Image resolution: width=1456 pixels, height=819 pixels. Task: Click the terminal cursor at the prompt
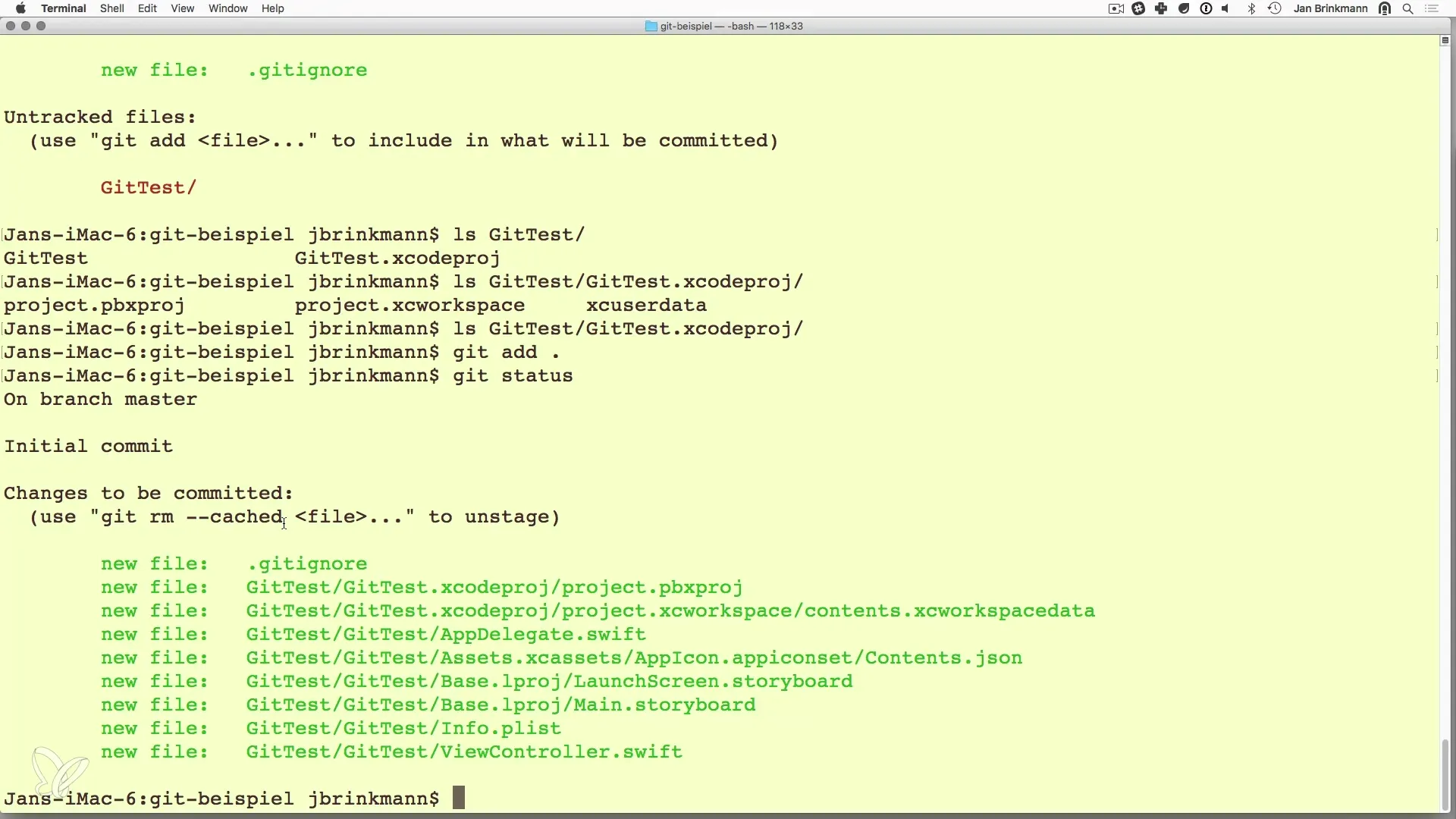459,798
